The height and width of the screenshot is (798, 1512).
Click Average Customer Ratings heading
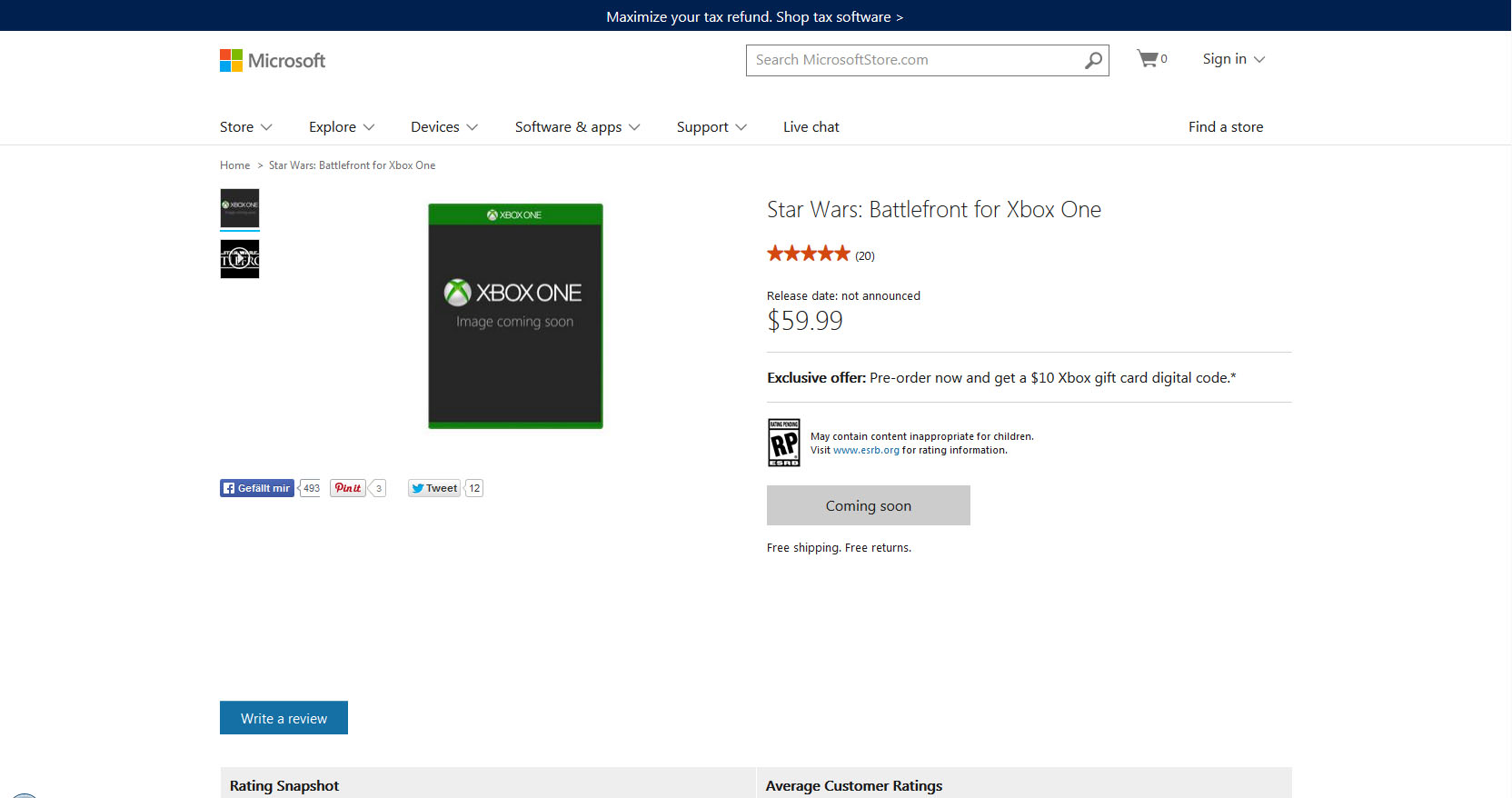pyautogui.click(x=854, y=786)
